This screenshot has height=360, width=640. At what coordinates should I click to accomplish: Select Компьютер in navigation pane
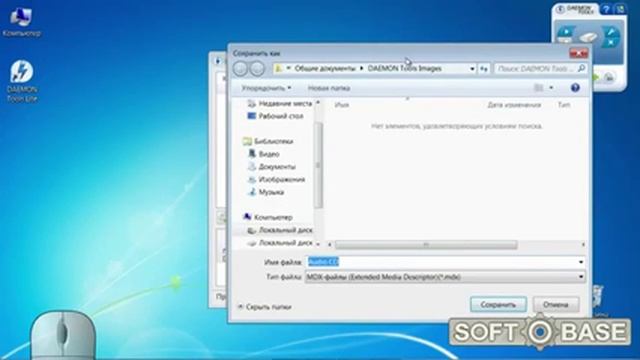[268, 217]
